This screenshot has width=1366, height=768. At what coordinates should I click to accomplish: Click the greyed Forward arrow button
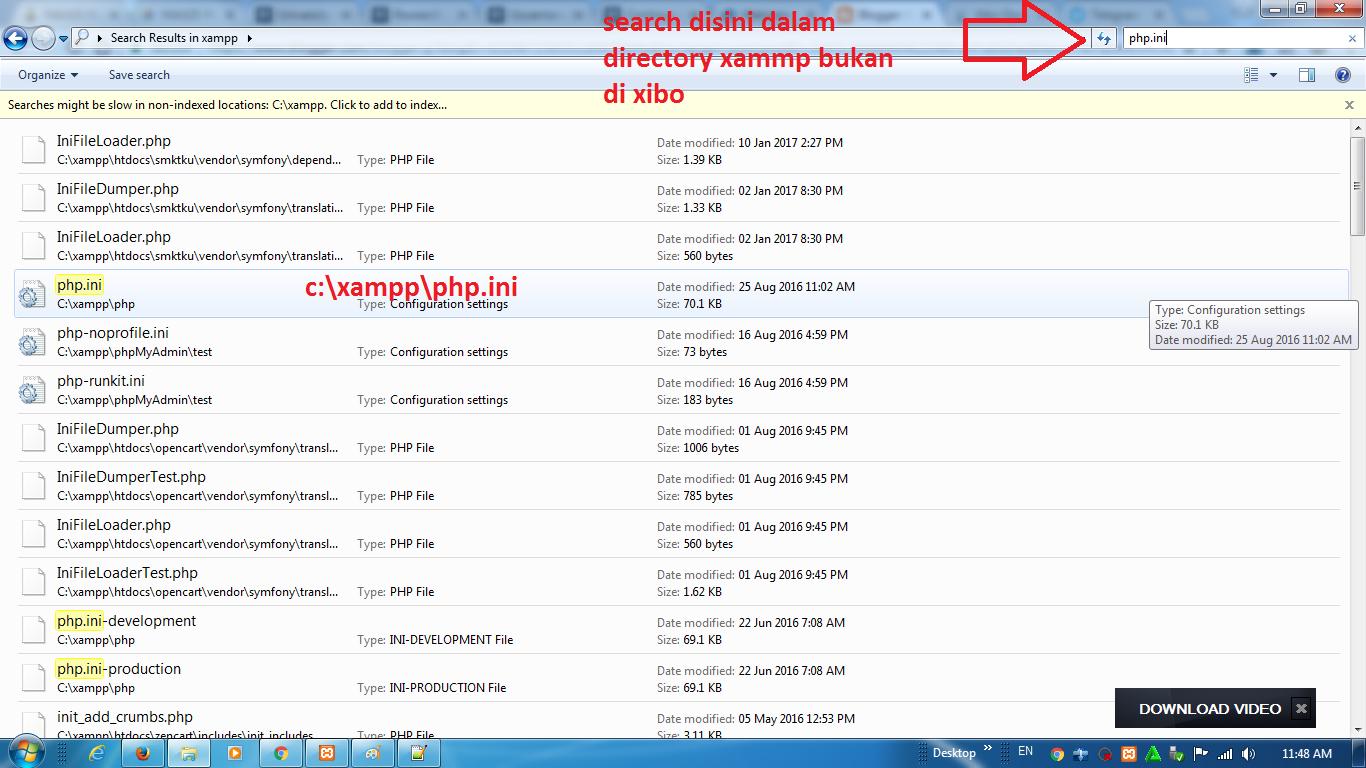[43, 38]
